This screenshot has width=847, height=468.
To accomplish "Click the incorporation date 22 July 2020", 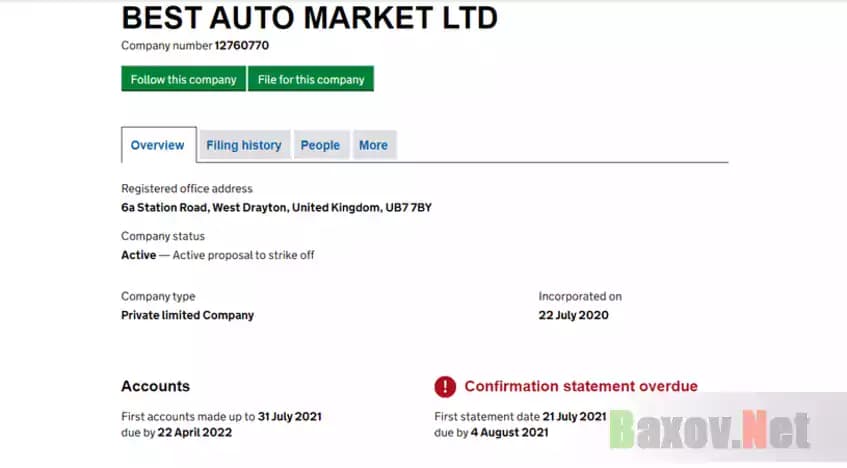I will (573, 315).
